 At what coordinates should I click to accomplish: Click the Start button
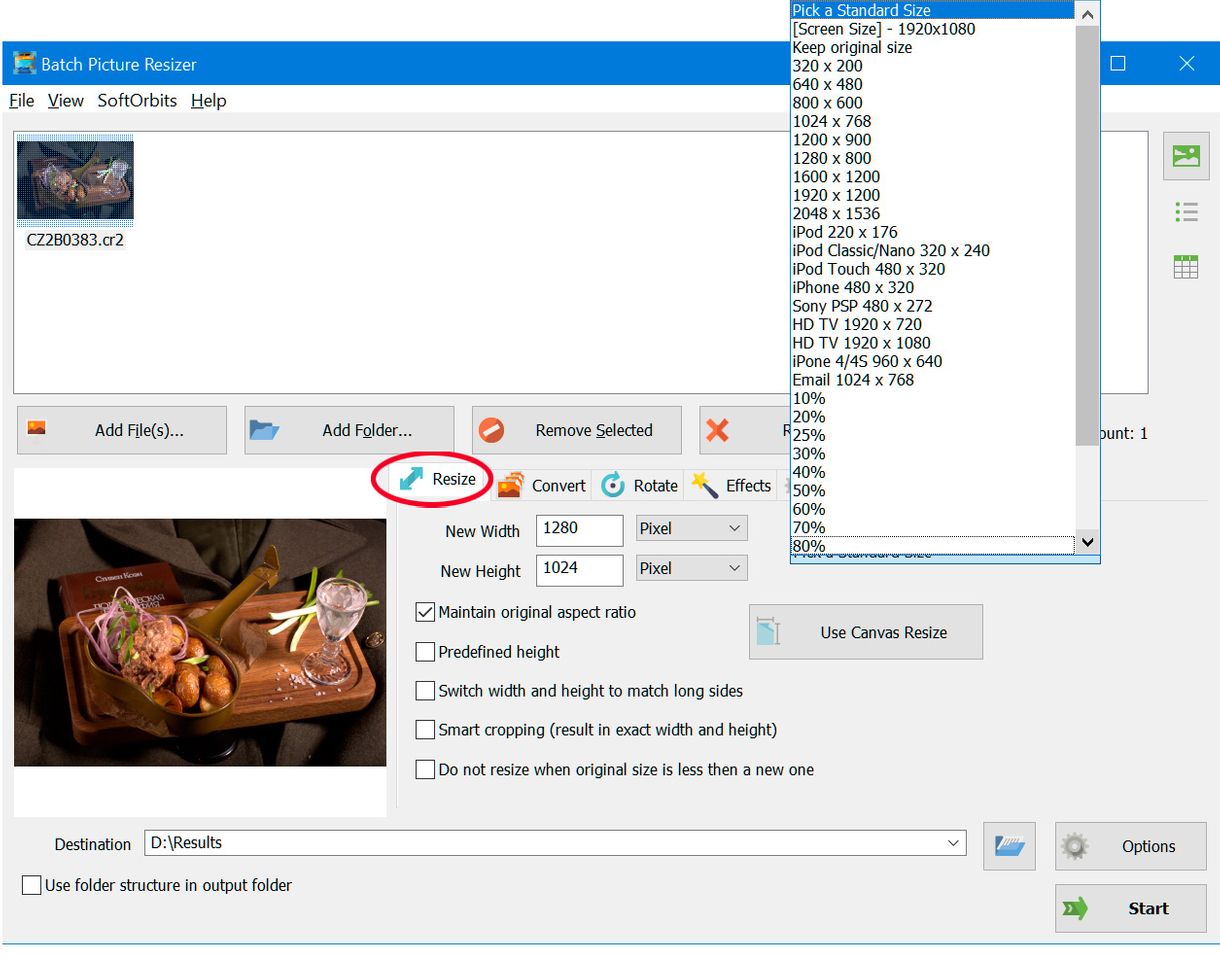(1130, 908)
